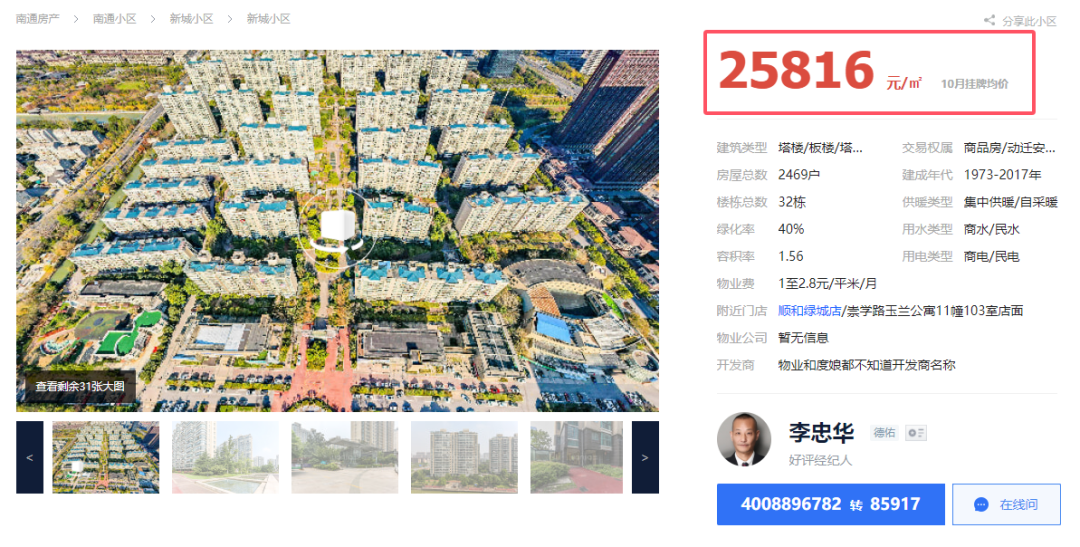This screenshot has height=547, width=1080.
Task: Call agent via 4008896782 button
Action: (x=831, y=504)
